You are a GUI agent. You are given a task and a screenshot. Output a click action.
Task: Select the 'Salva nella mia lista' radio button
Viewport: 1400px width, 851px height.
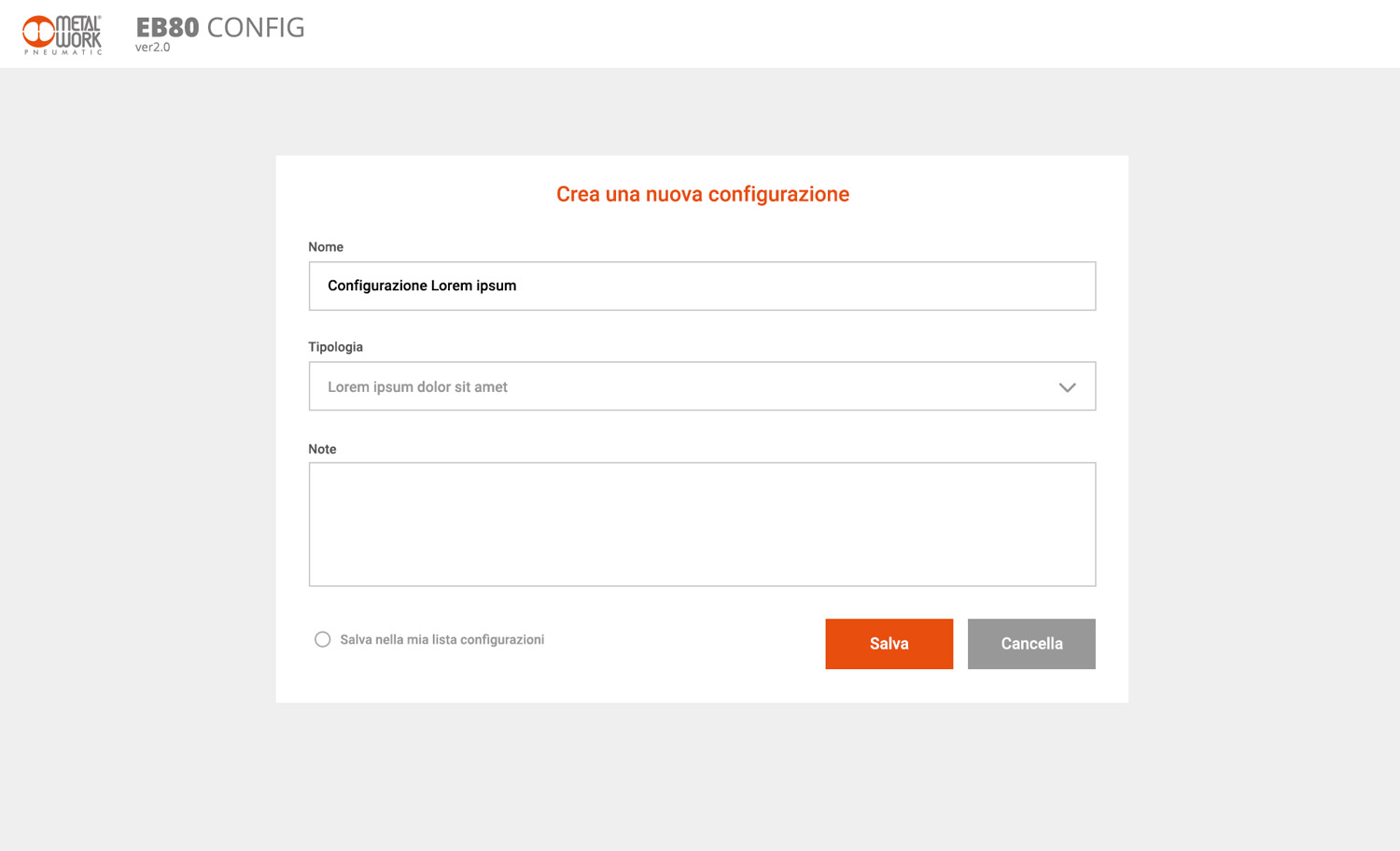pos(322,639)
